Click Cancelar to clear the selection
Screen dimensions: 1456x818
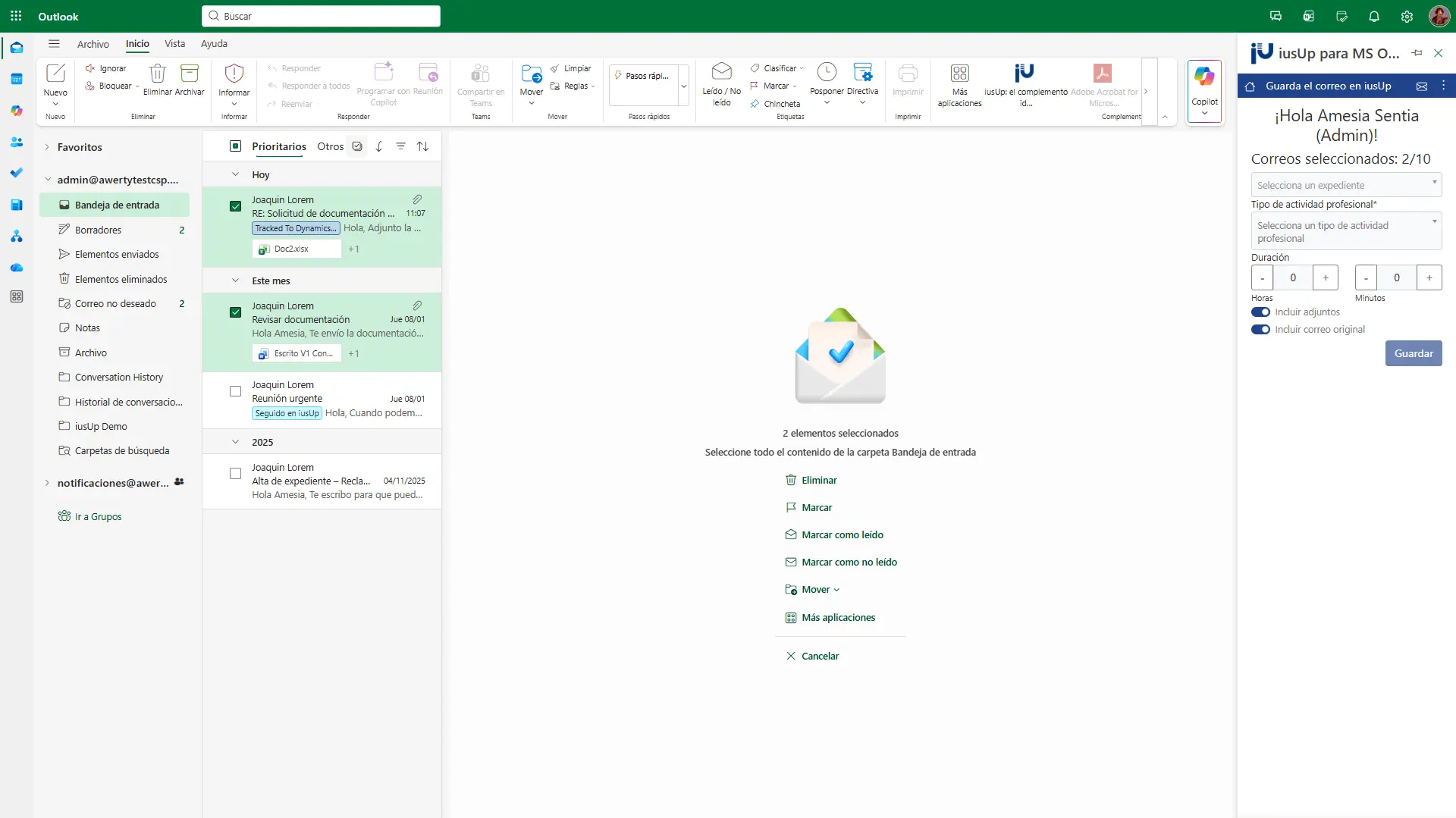[812, 657]
